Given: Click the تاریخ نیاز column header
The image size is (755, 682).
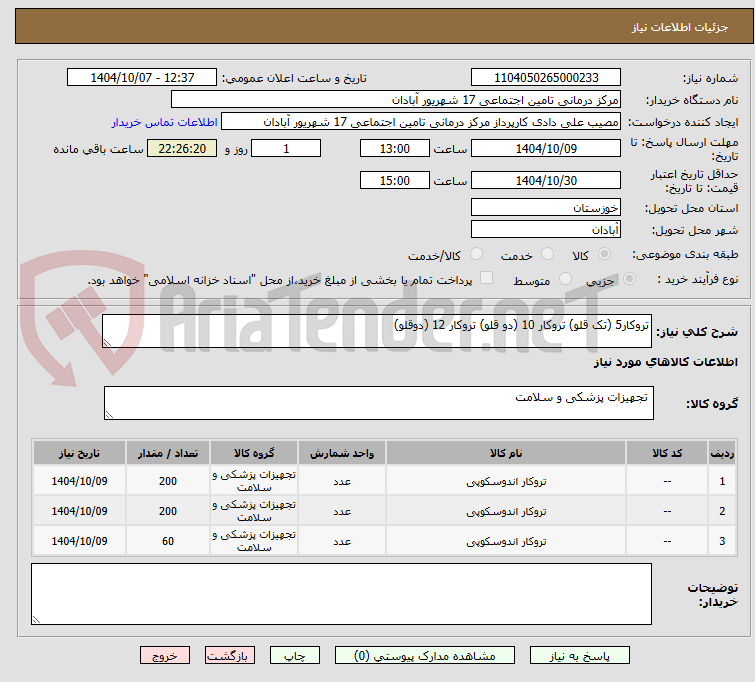Looking at the screenshot, I should tap(79, 453).
